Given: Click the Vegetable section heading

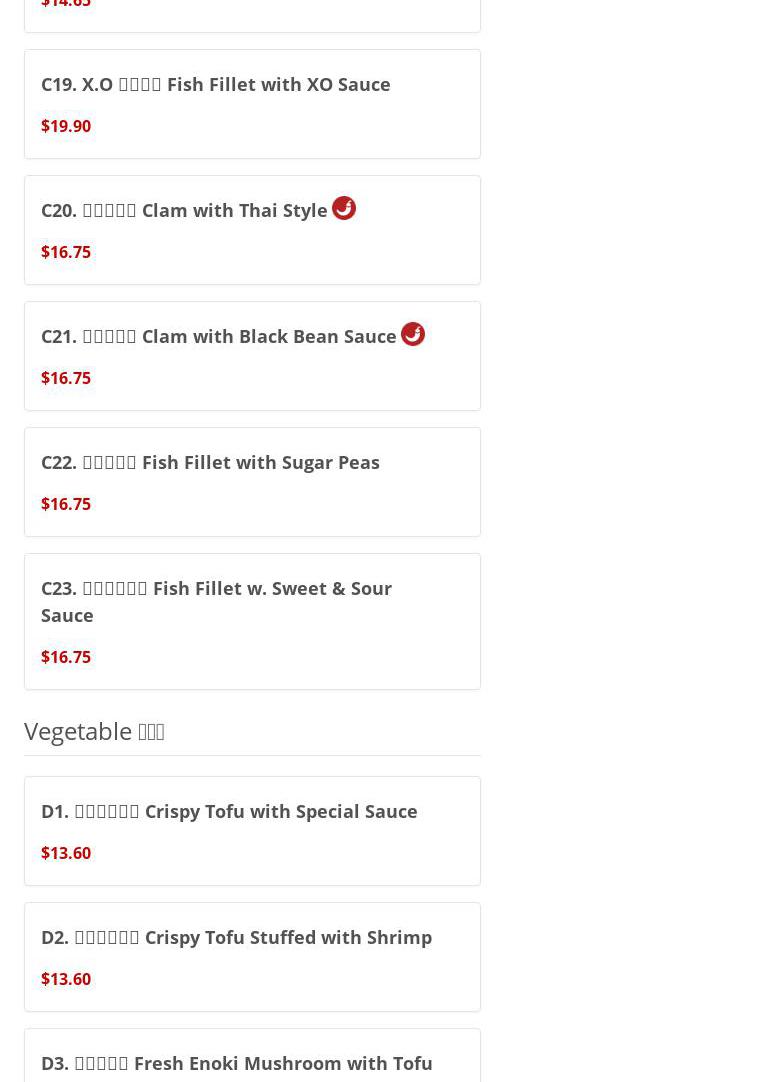Looking at the screenshot, I should [x=94, y=731].
